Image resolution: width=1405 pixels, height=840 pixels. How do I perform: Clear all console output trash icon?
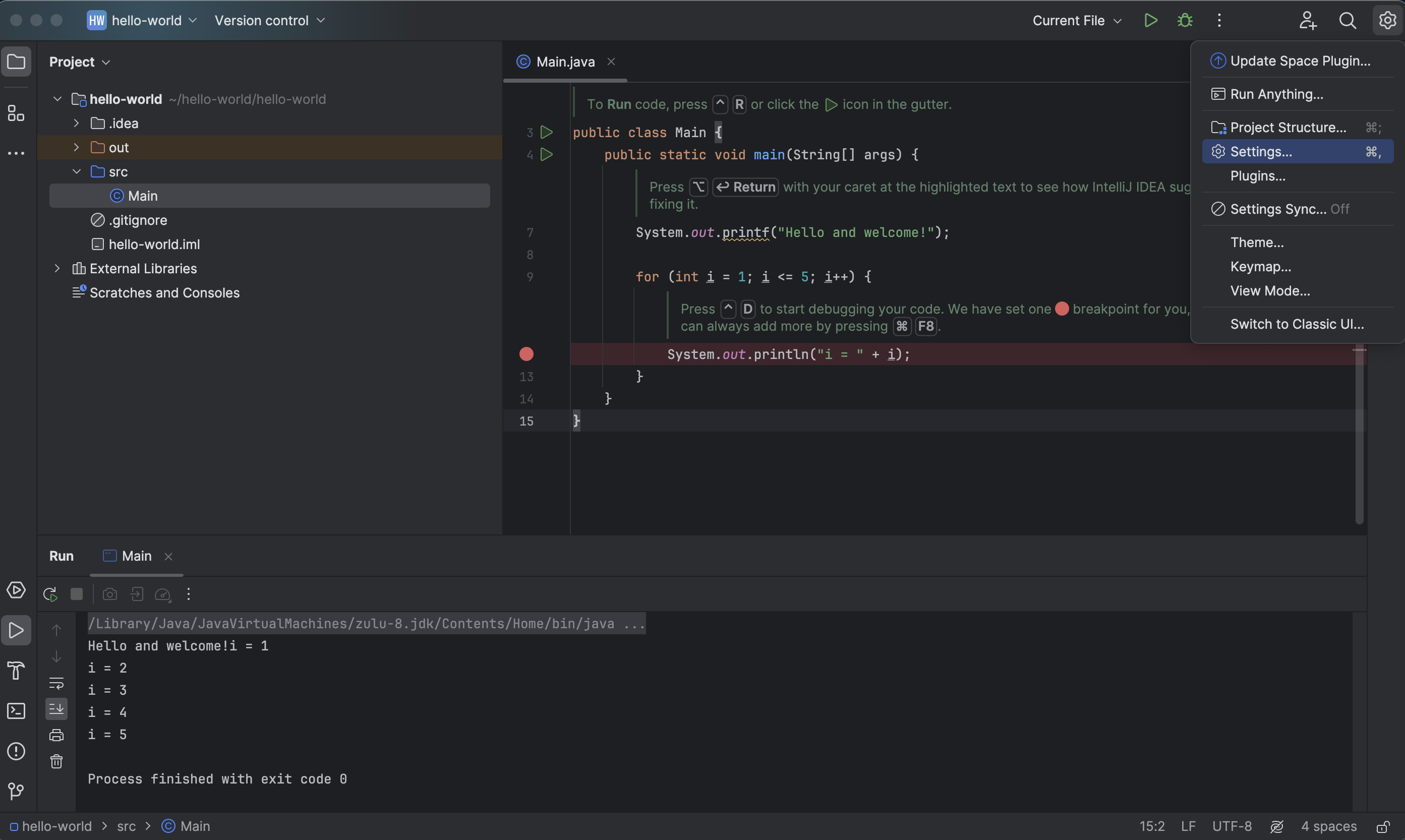56,761
